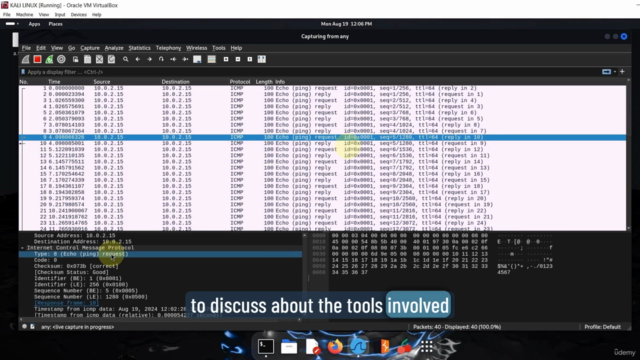The width and height of the screenshot is (640, 360).
Task: Select packet number 1 row
Action: (x=322, y=88)
